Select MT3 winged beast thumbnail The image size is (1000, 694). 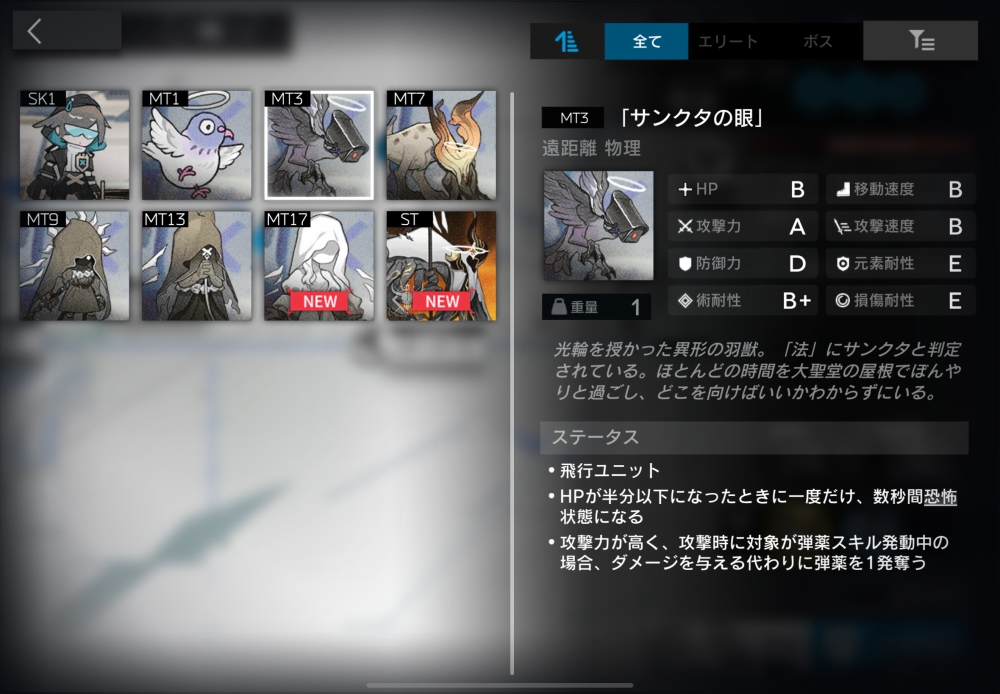click(x=319, y=145)
